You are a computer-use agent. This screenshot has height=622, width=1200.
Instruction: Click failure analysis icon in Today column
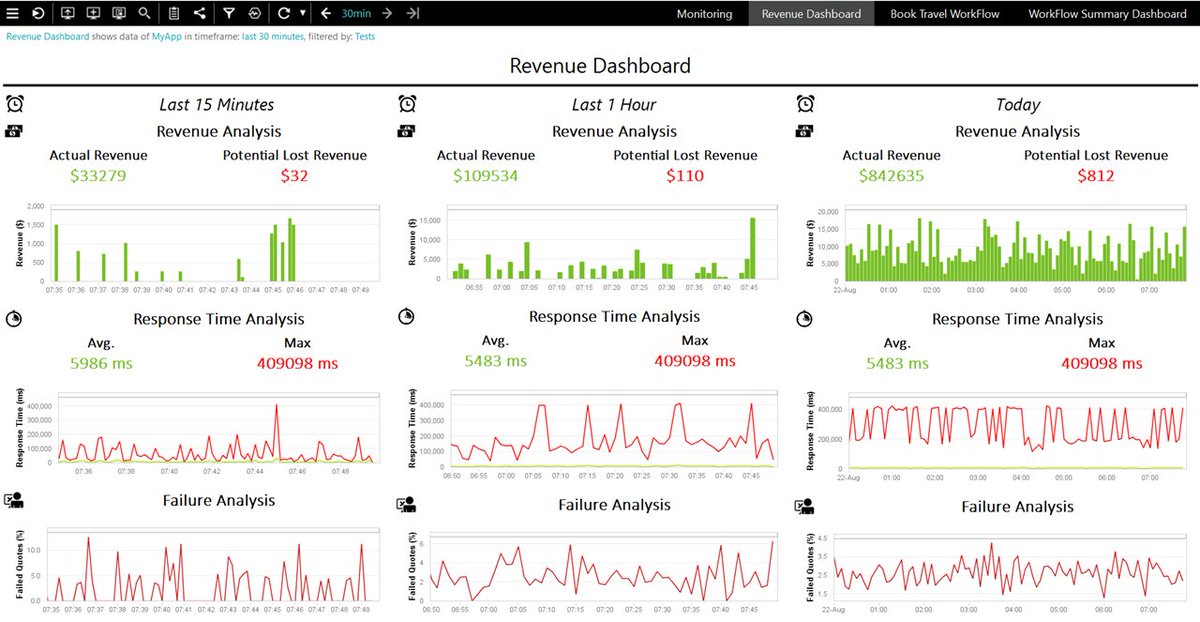806,506
